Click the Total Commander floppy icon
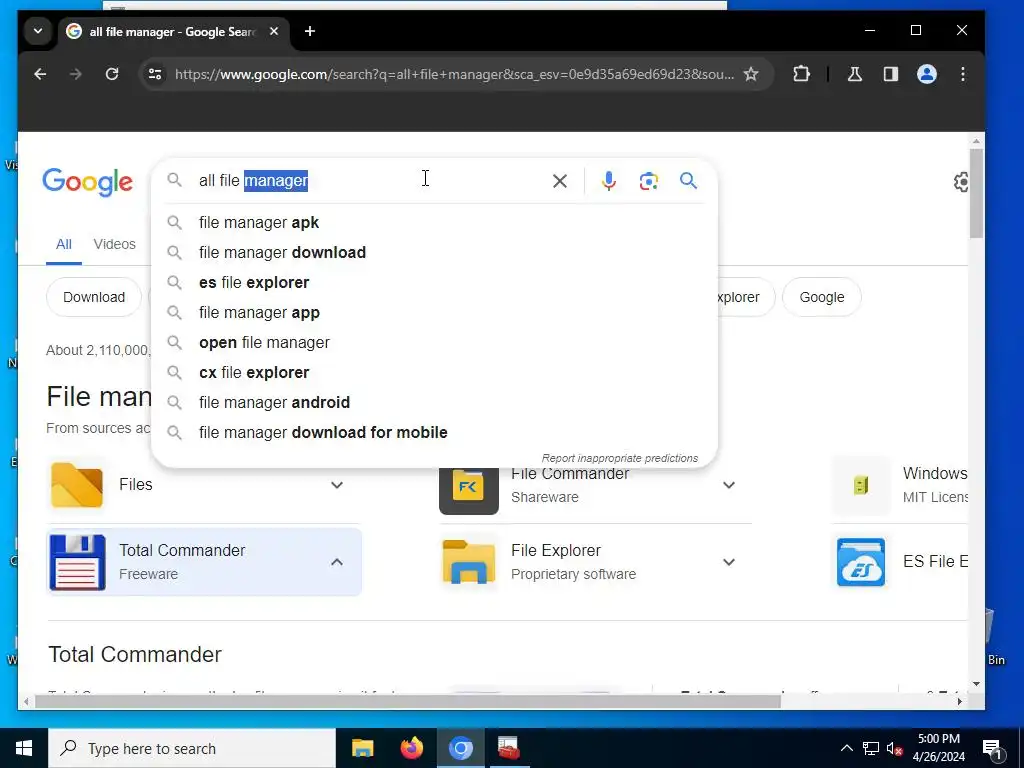The image size is (1024, 768). [x=77, y=562]
